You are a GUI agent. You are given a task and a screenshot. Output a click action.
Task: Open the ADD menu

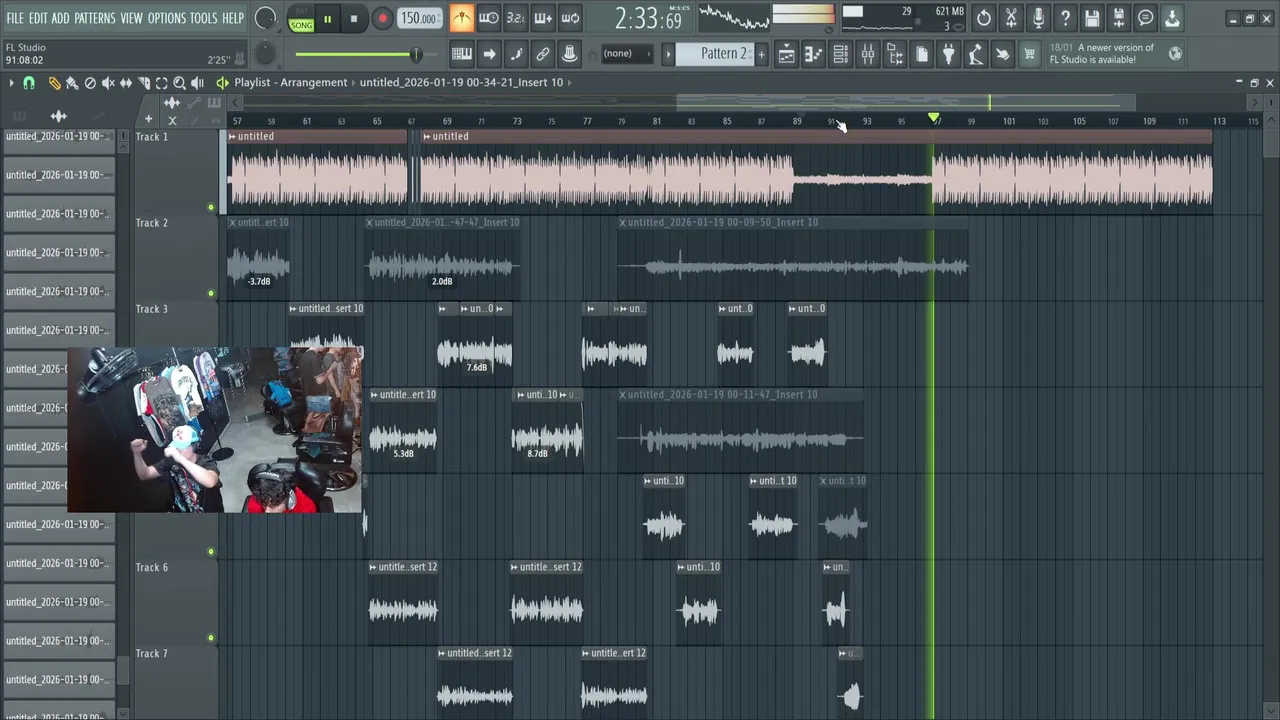(61, 18)
